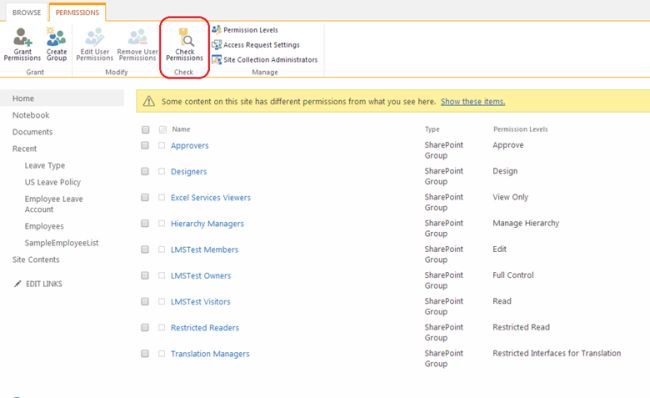Click the EDIT LINKS text
Screen dimensions: 650x398
(x=44, y=284)
